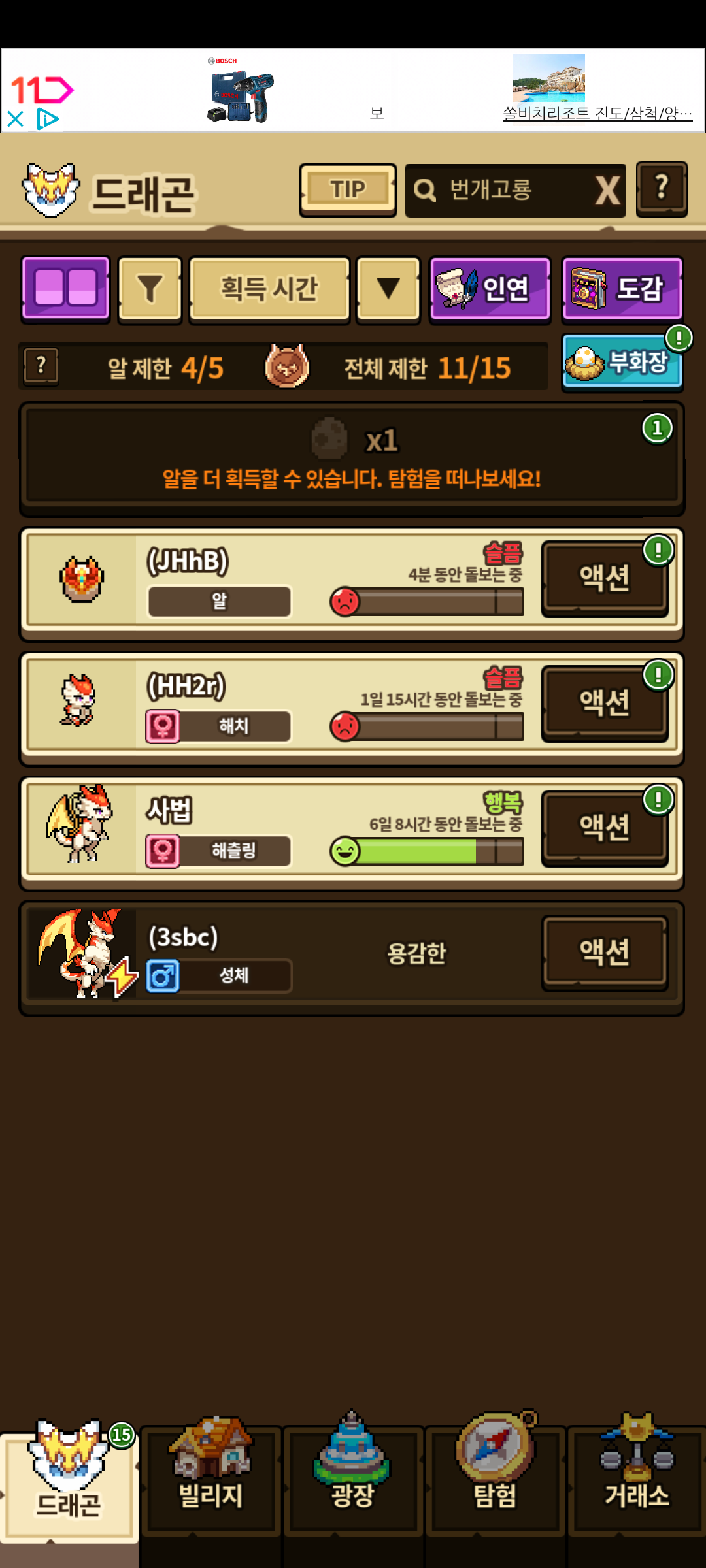Screen dimensions: 706x1568
Task: Select the 사법 hatchling dragon thumbnail
Action: coord(81,826)
